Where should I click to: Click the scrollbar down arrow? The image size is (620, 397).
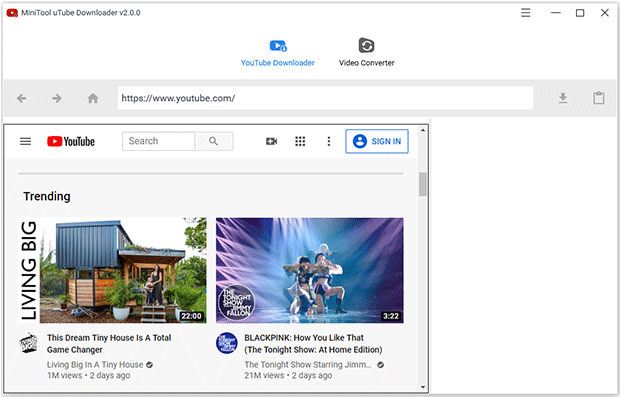(x=423, y=387)
